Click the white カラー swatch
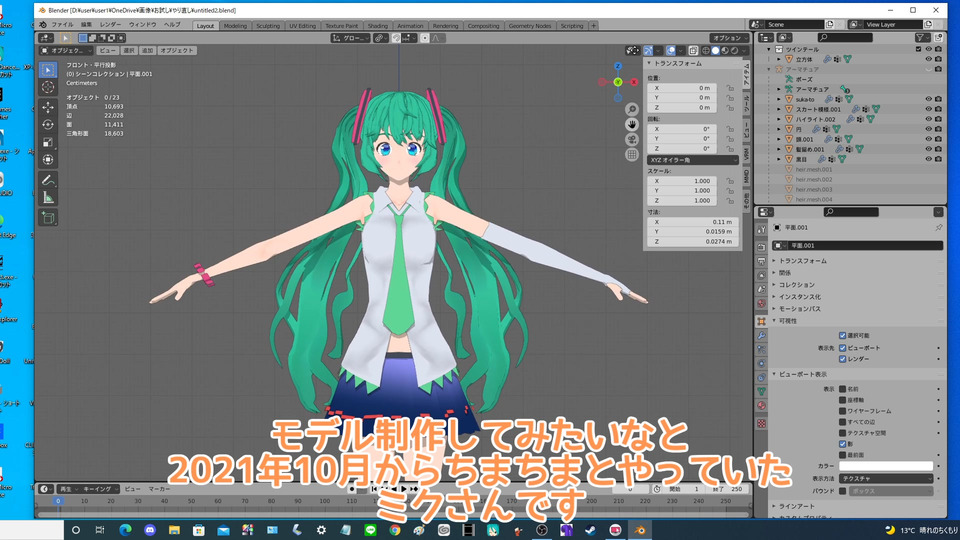 click(x=886, y=466)
